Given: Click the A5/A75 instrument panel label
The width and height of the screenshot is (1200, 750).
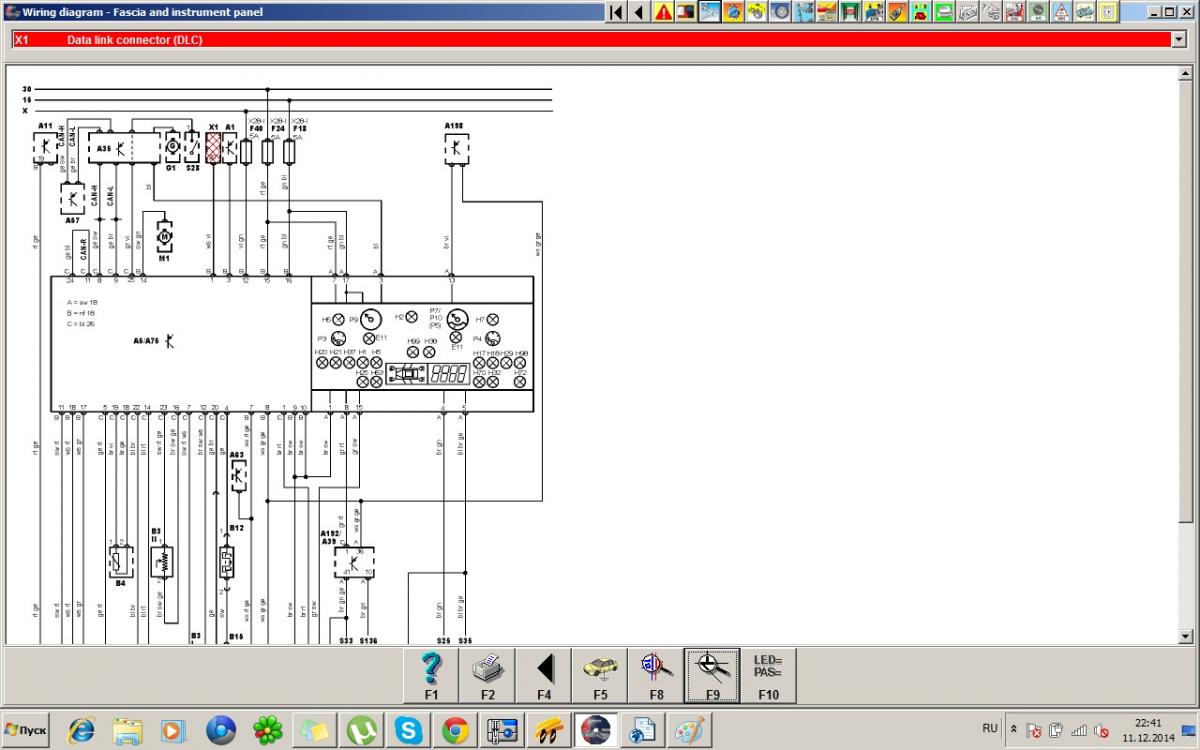Looking at the screenshot, I should [x=146, y=341].
